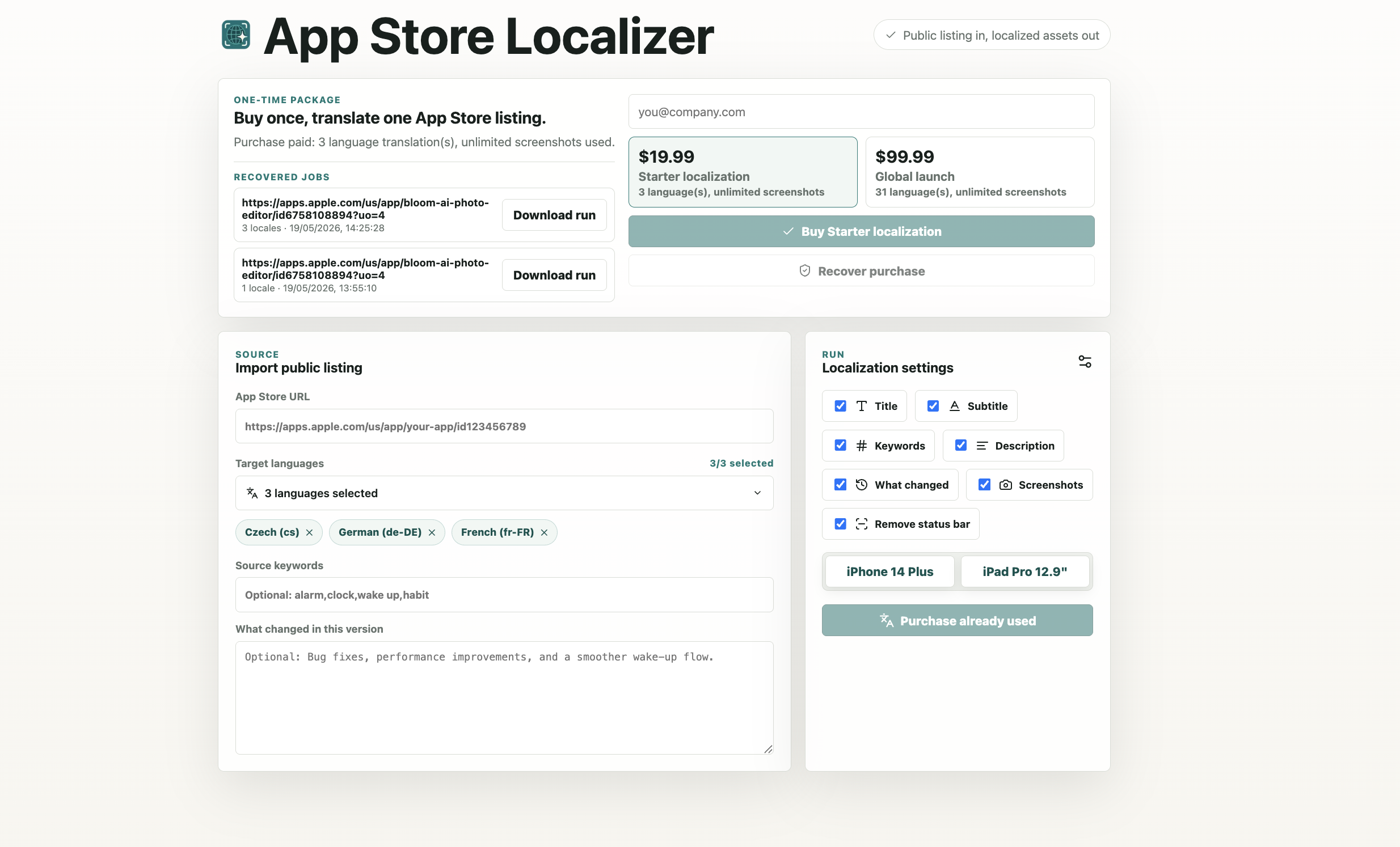Focus the App Store URL input field
This screenshot has height=847, width=1400.
(504, 426)
